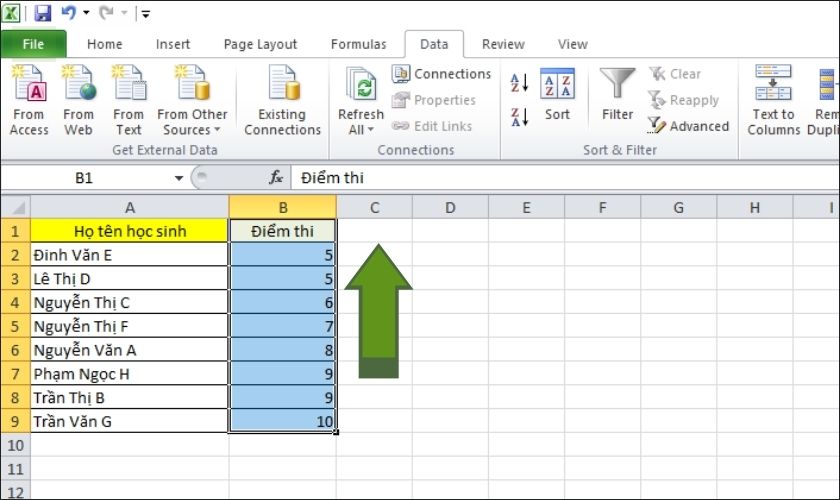Select column E header
The width and height of the screenshot is (840, 500).
click(526, 207)
